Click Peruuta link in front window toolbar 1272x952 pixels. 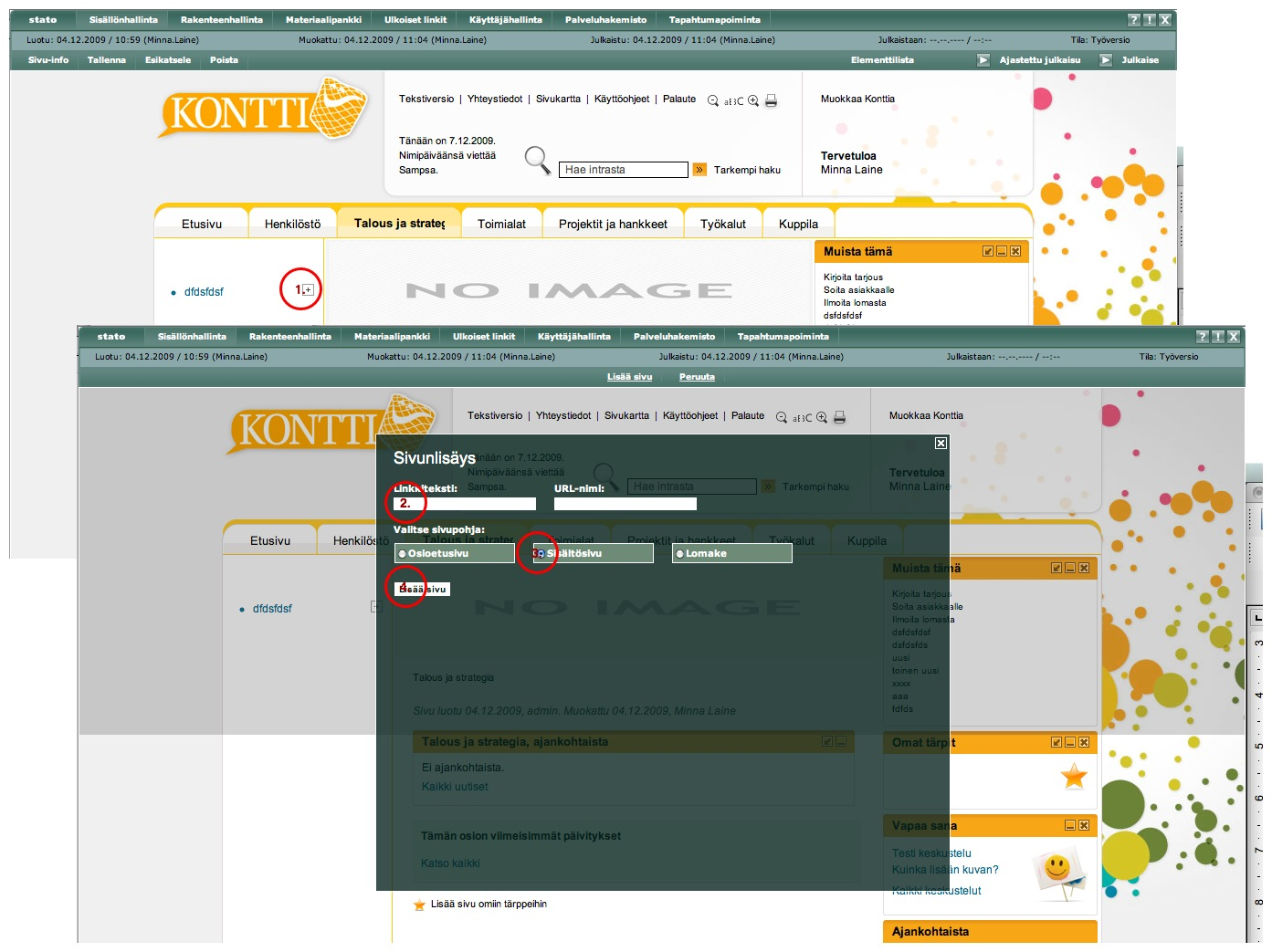[x=697, y=376]
